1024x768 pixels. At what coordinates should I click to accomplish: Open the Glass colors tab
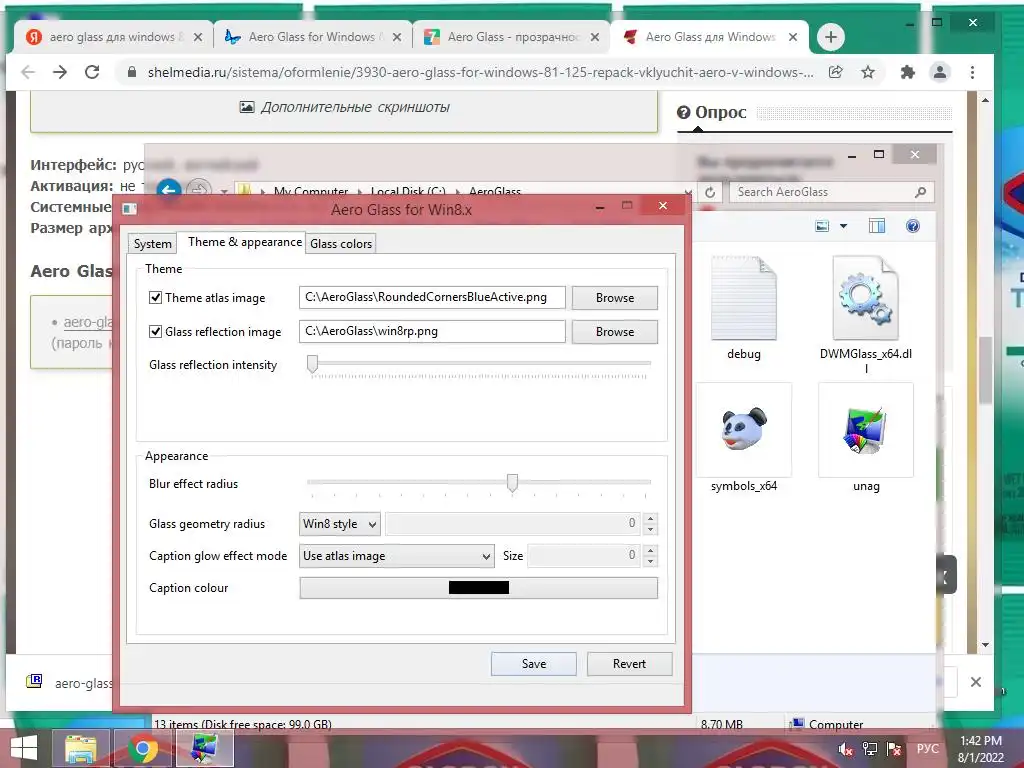[x=341, y=244]
